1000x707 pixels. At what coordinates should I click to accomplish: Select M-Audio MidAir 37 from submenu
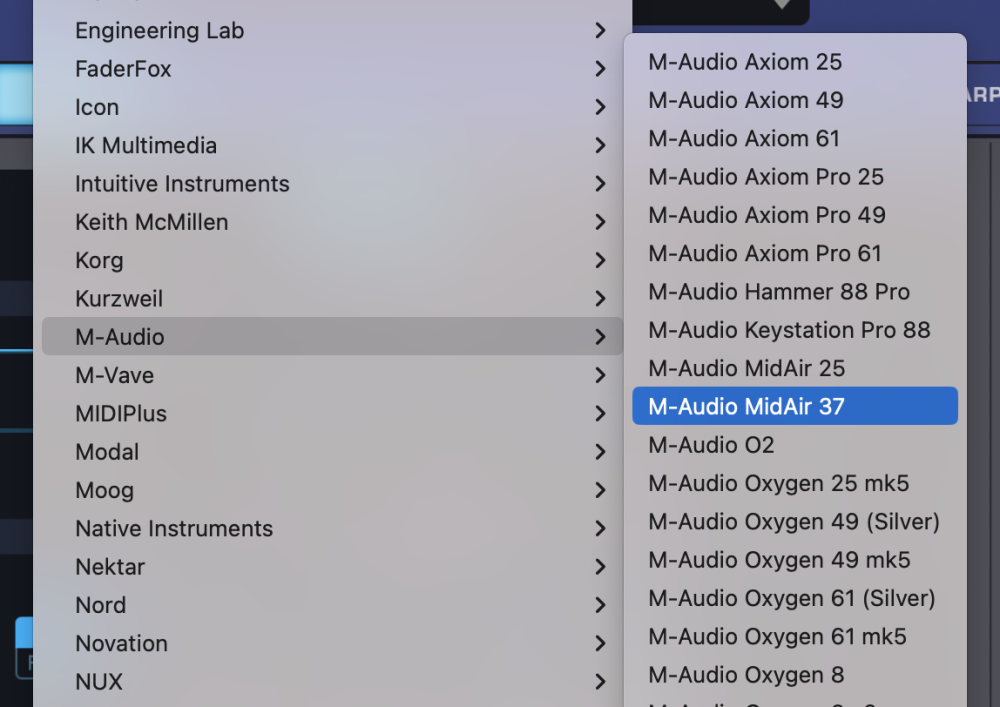click(746, 407)
